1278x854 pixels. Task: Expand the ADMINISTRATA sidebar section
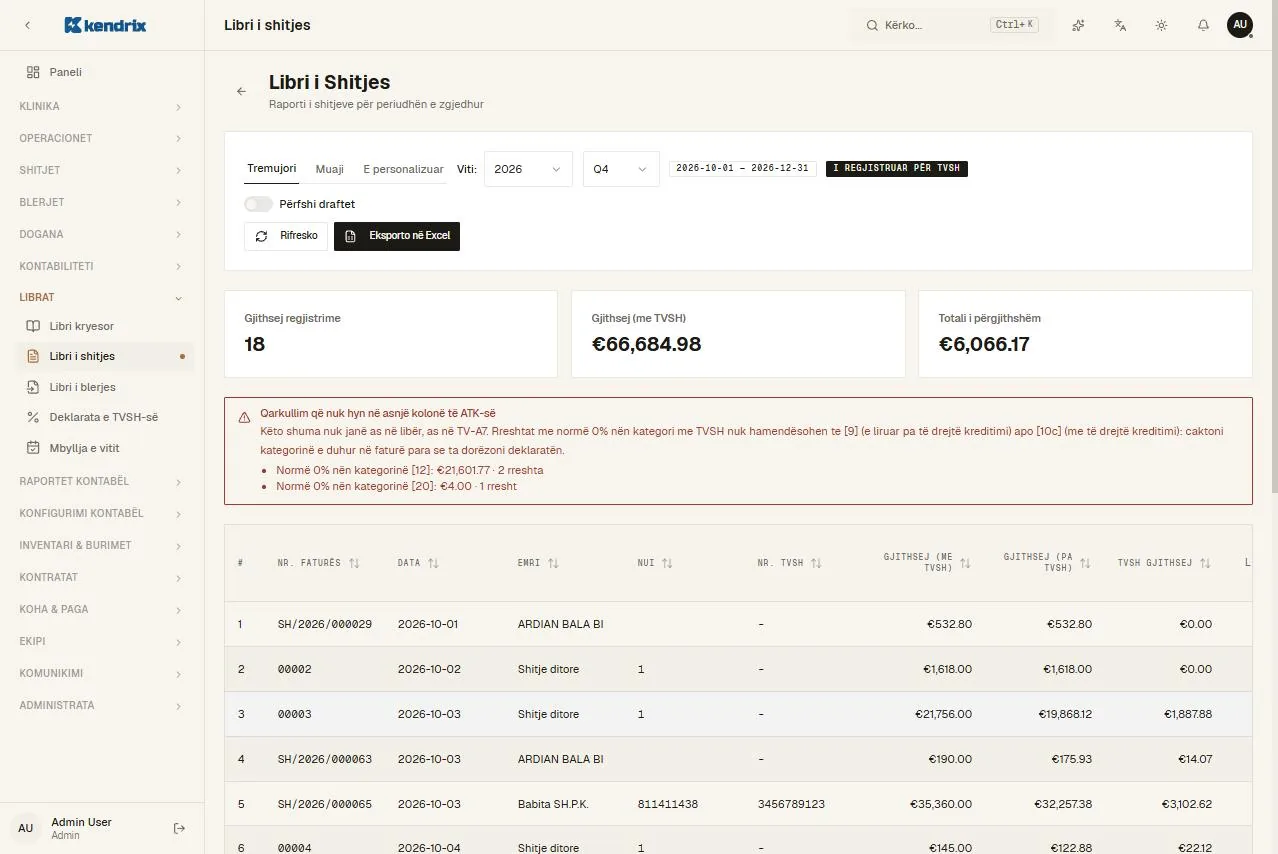[102, 705]
